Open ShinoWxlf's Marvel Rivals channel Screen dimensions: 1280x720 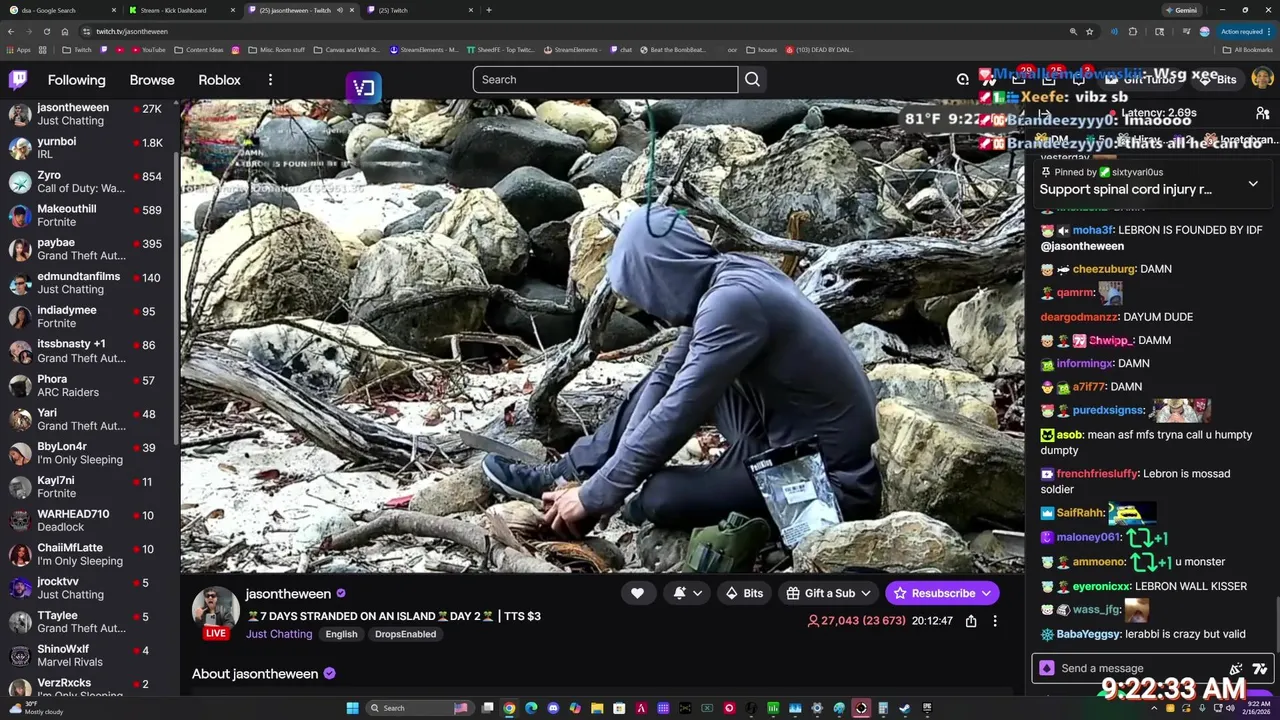click(x=88, y=655)
